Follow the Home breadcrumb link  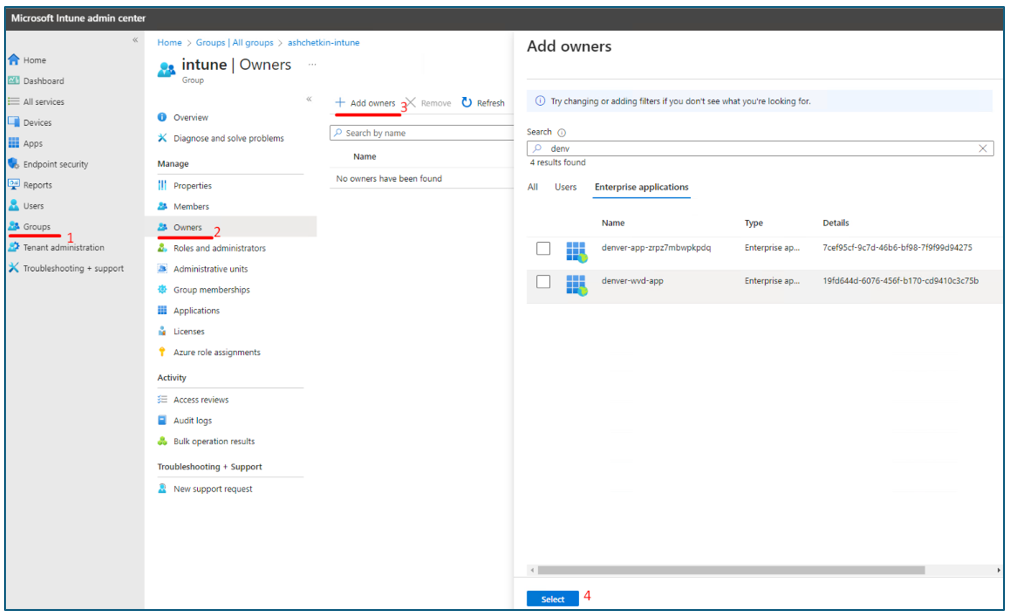170,43
